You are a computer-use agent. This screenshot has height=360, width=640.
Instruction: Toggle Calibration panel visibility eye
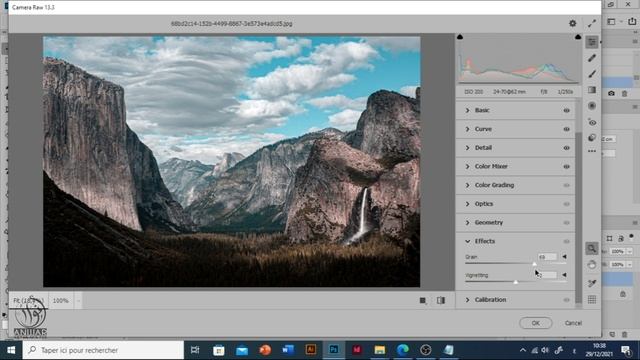point(567,300)
